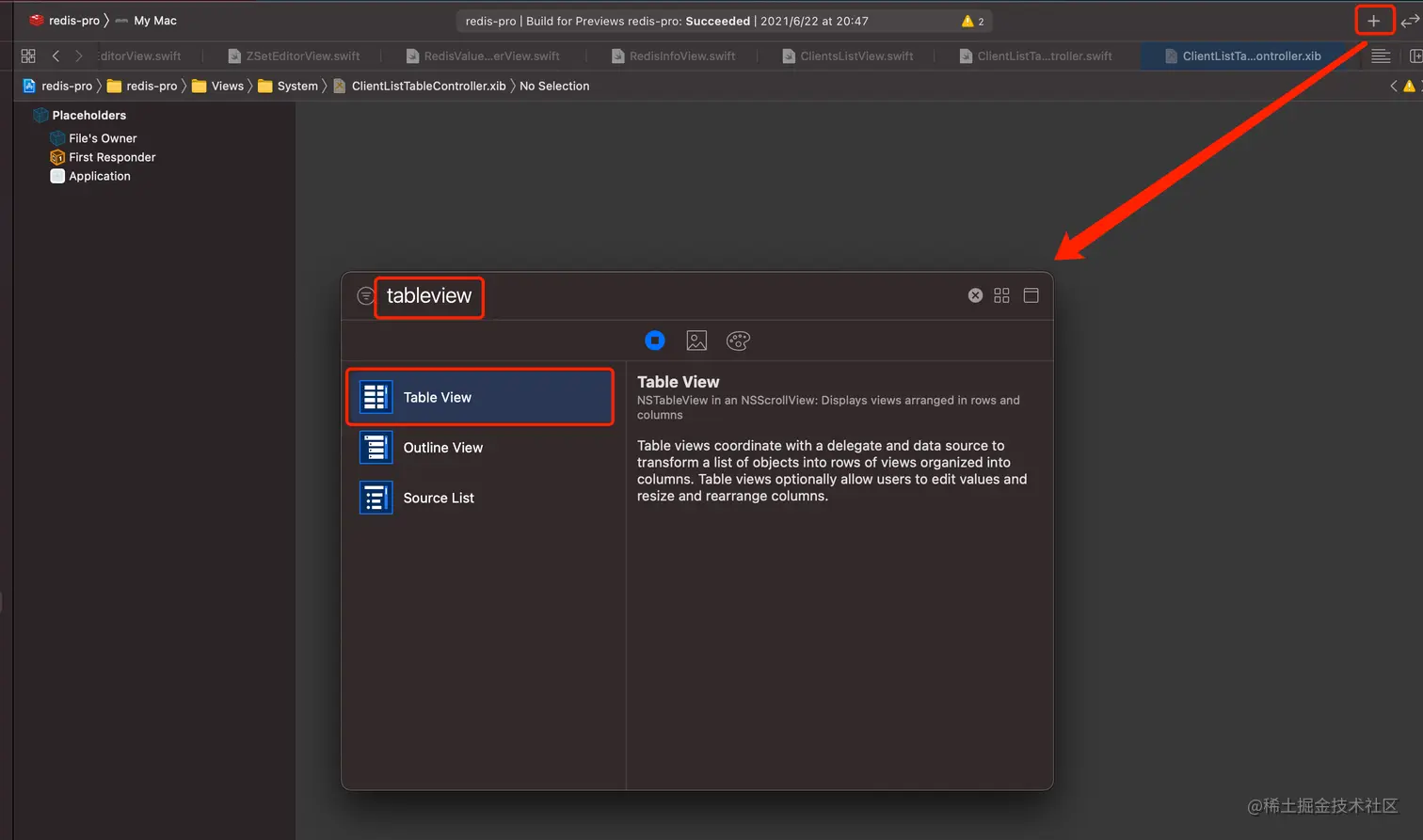
Task: Clear the tableview search text
Action: (975, 295)
